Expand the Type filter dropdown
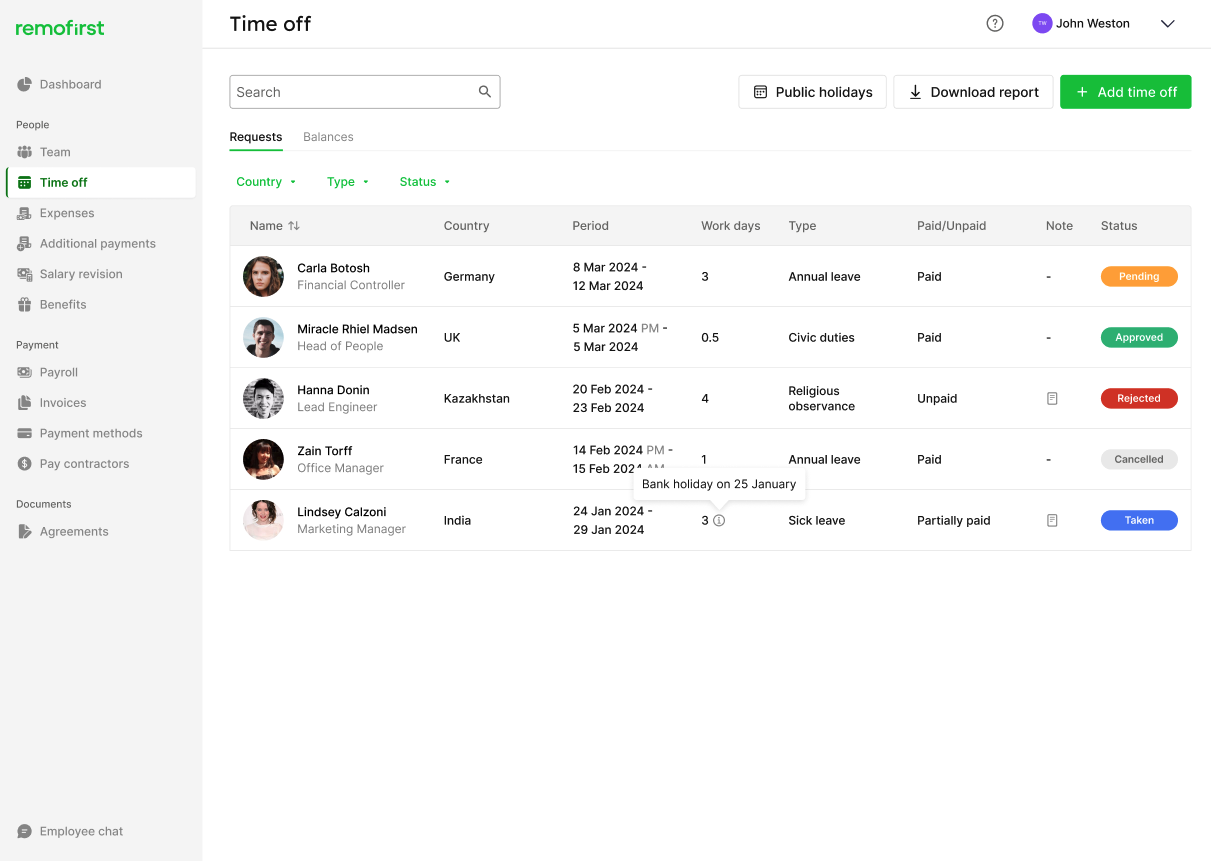The image size is (1211, 861). click(348, 182)
